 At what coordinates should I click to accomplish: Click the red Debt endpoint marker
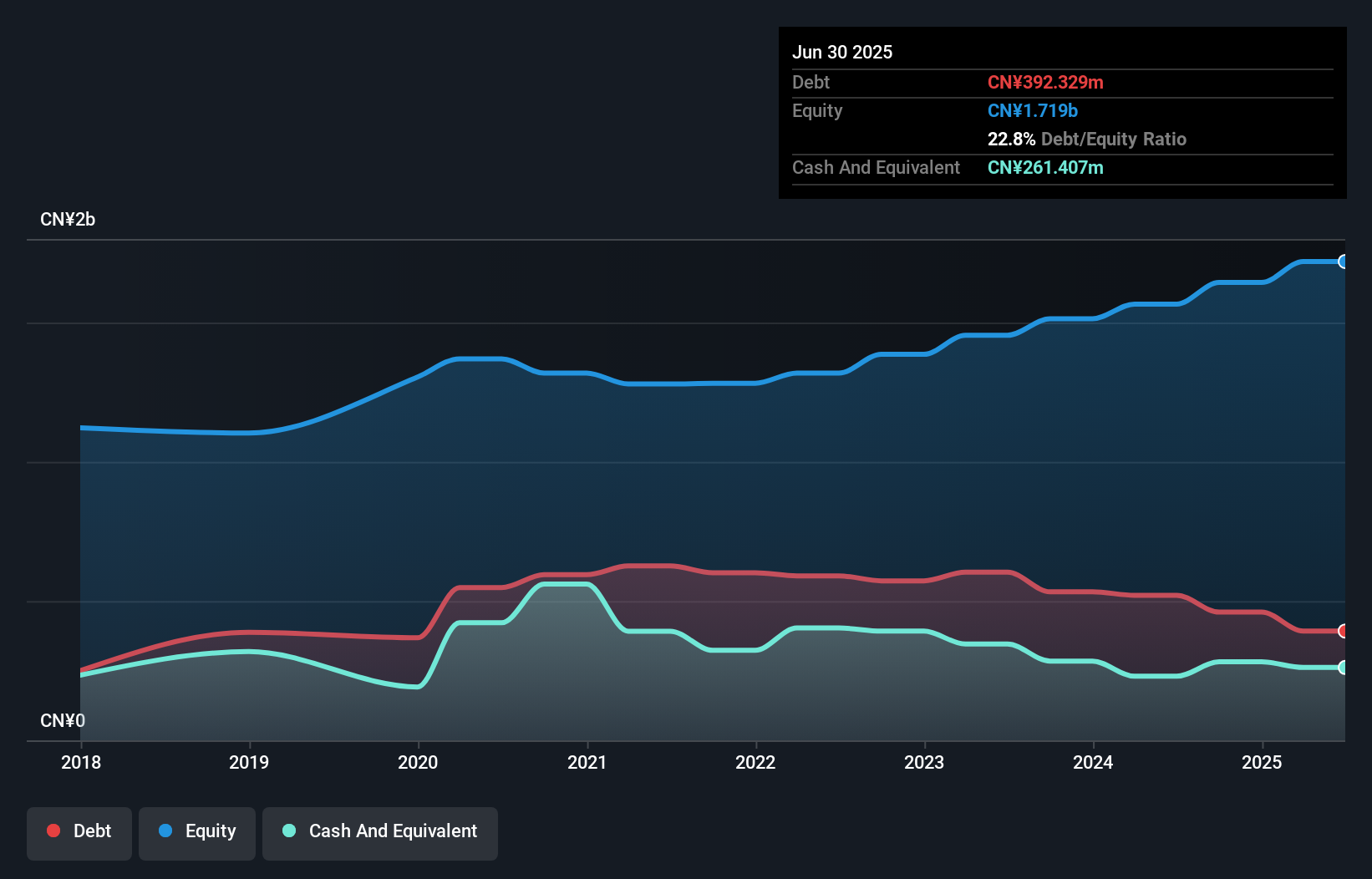pos(1343,631)
